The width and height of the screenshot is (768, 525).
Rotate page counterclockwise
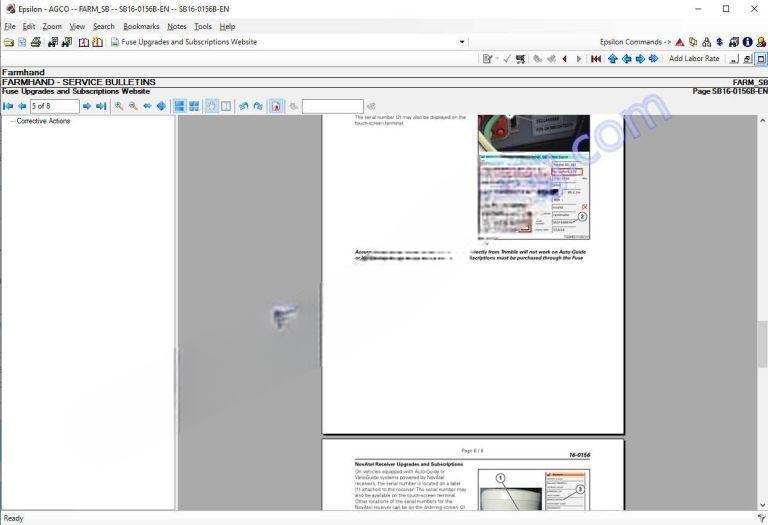pyautogui.click(x=243, y=106)
